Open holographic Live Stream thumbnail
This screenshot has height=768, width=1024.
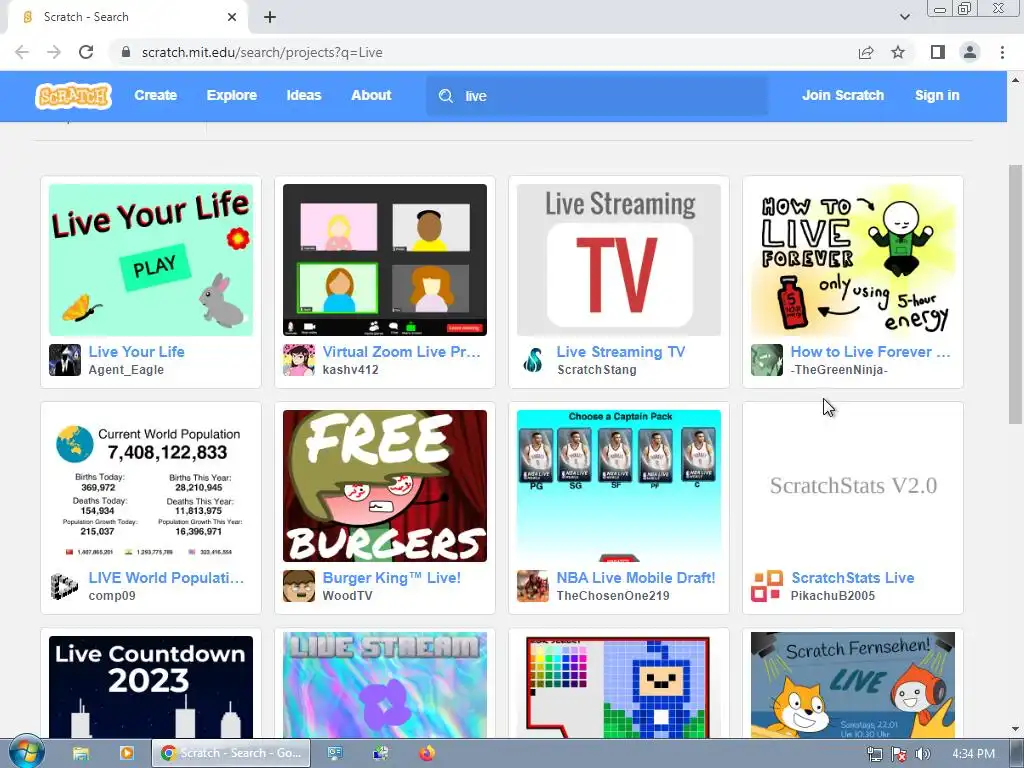pyautogui.click(x=385, y=685)
